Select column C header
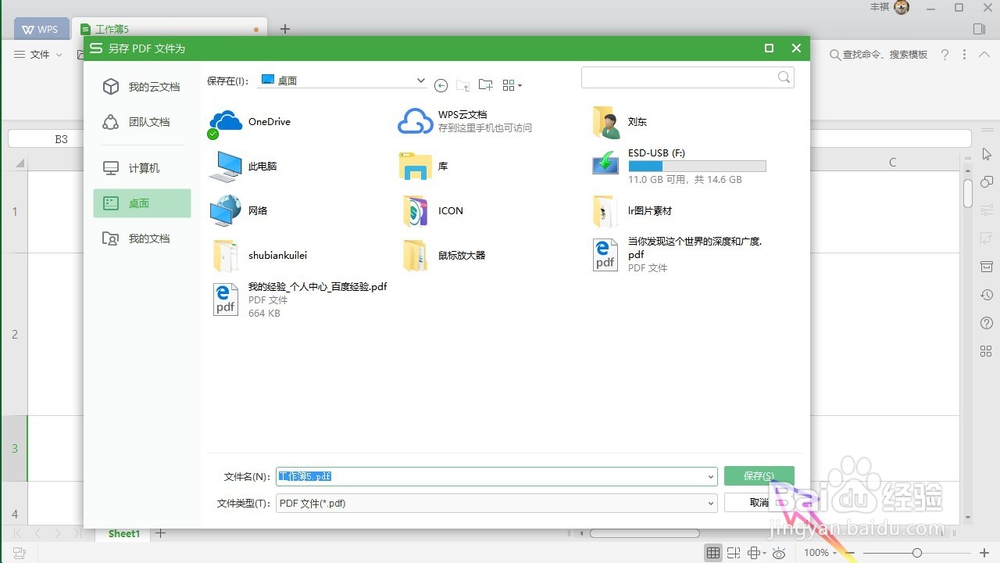 tap(892, 163)
